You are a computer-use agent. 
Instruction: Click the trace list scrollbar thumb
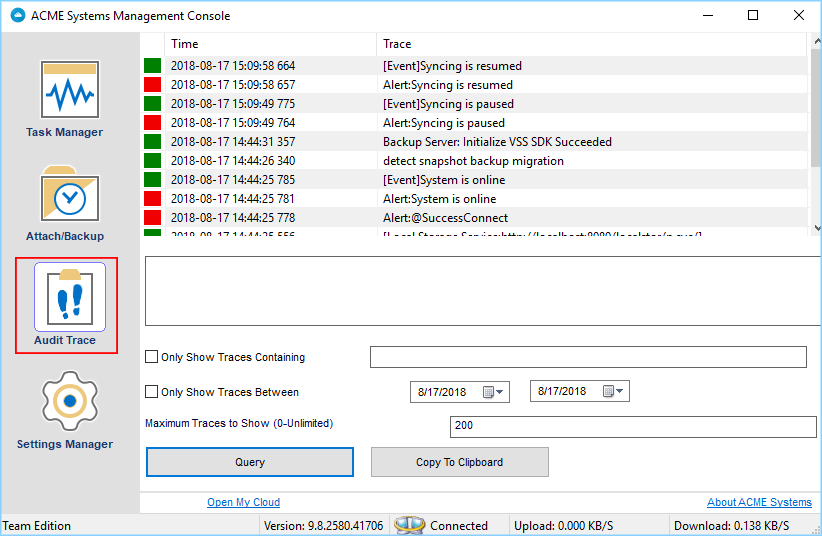pos(817,108)
